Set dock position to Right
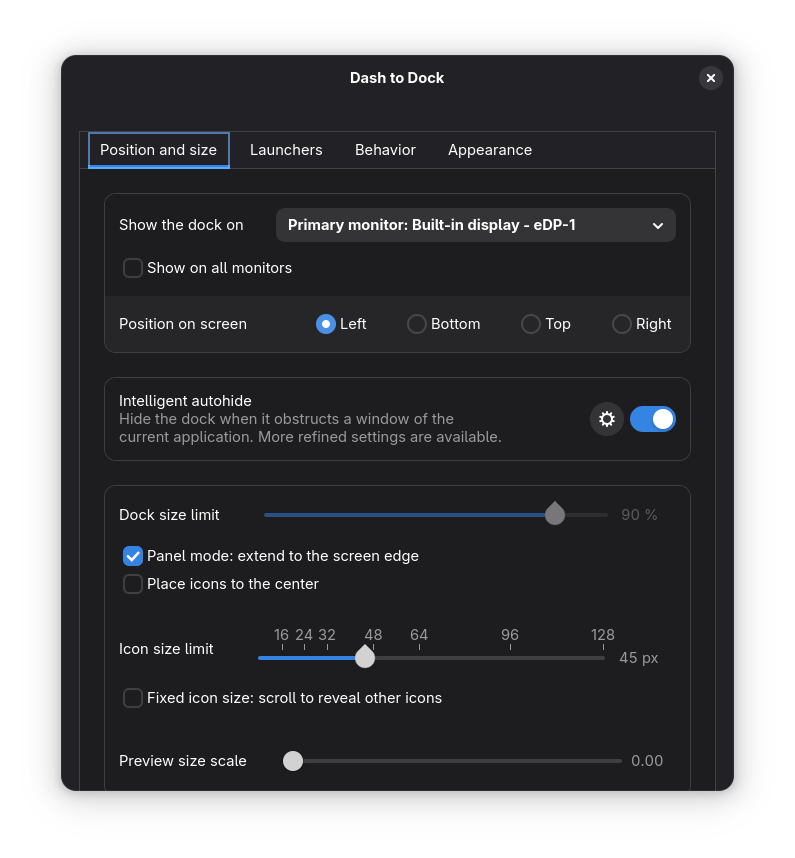Screen dimensions: 795x858 622,324
